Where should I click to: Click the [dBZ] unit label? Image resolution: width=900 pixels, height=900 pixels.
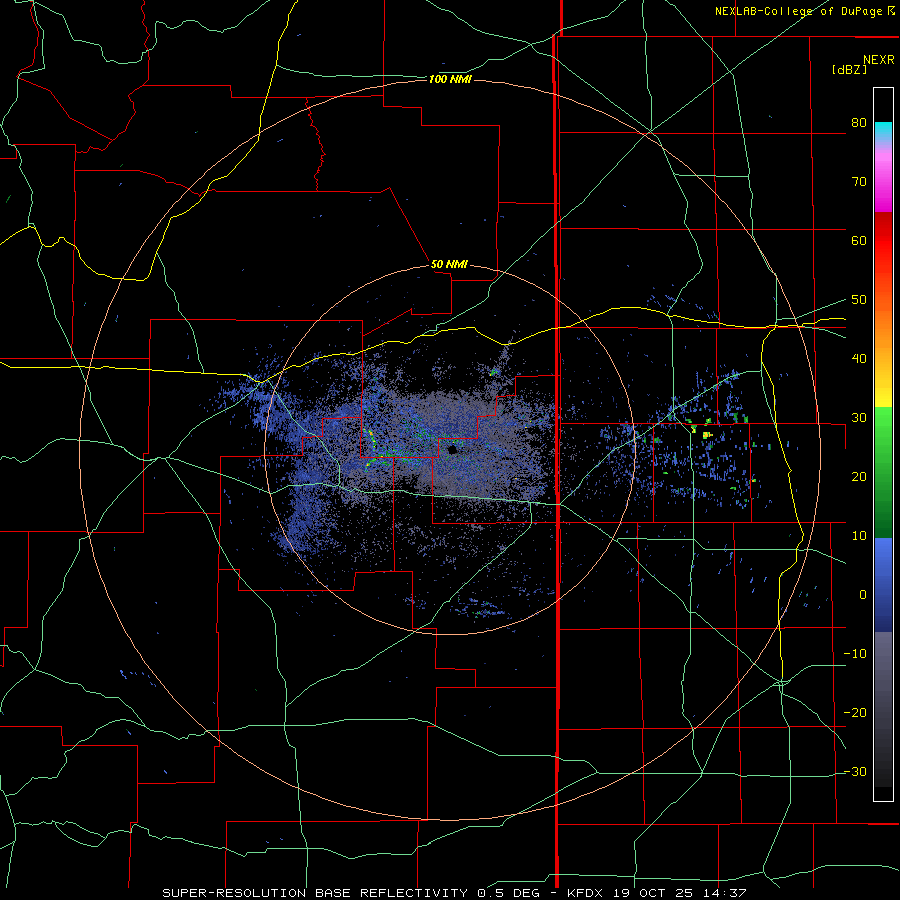(849, 69)
